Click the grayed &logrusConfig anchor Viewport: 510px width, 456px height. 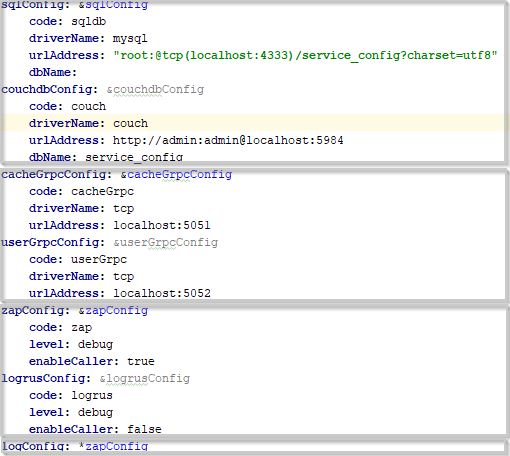[145, 379]
